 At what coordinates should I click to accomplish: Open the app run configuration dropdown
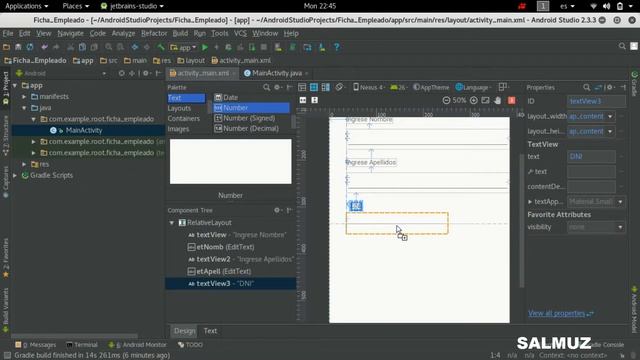[183, 47]
